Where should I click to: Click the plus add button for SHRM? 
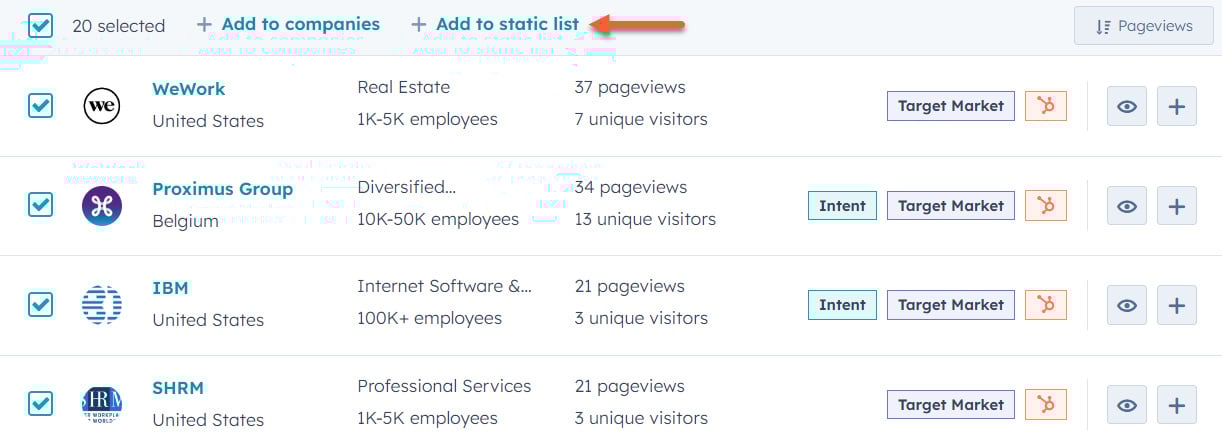[1177, 405]
